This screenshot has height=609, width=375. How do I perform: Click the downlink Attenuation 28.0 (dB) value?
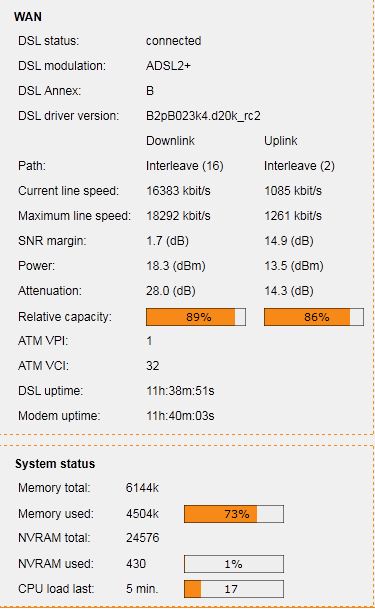(171, 291)
